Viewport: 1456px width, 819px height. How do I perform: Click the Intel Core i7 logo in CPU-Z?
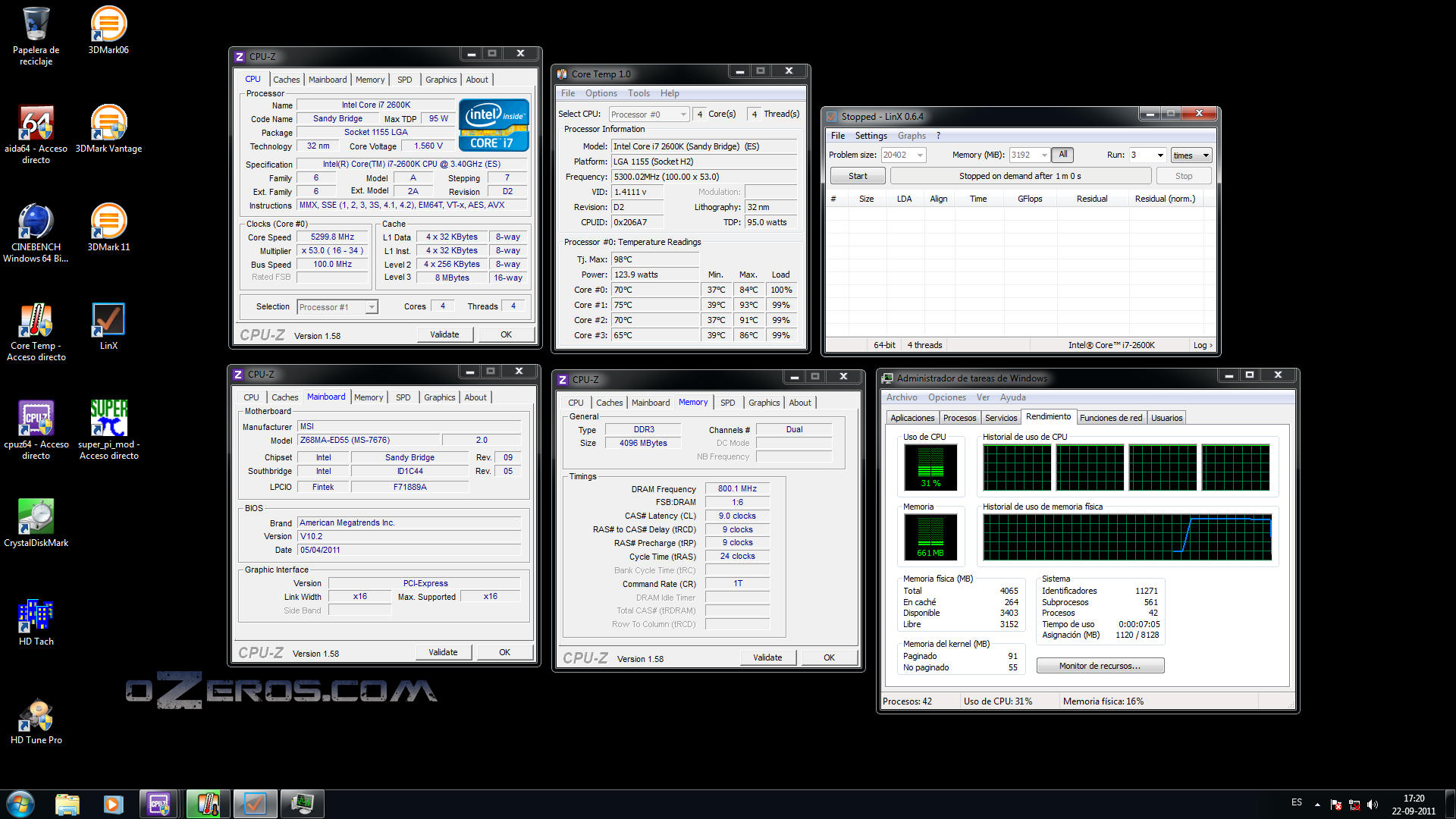(x=494, y=125)
